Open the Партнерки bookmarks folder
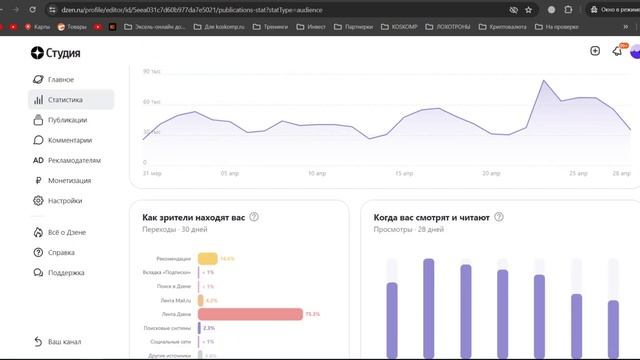 click(x=353, y=27)
